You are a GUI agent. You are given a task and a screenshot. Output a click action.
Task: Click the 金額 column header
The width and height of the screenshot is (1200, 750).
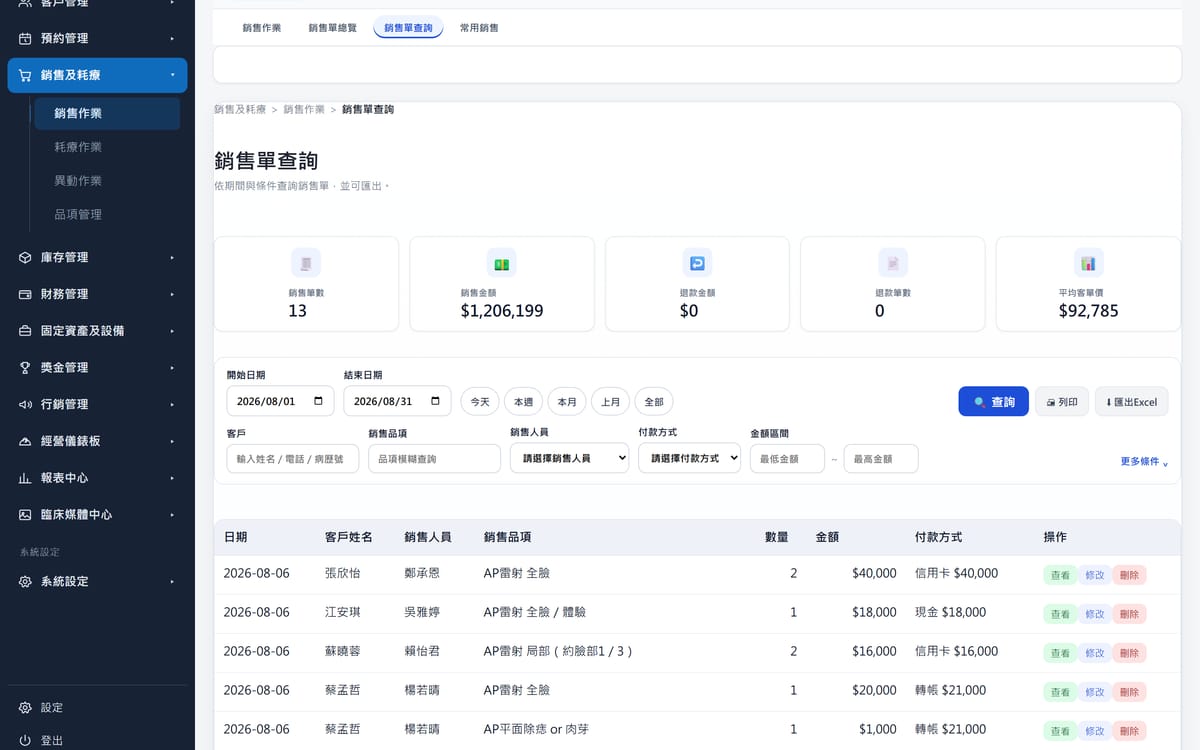pos(827,537)
